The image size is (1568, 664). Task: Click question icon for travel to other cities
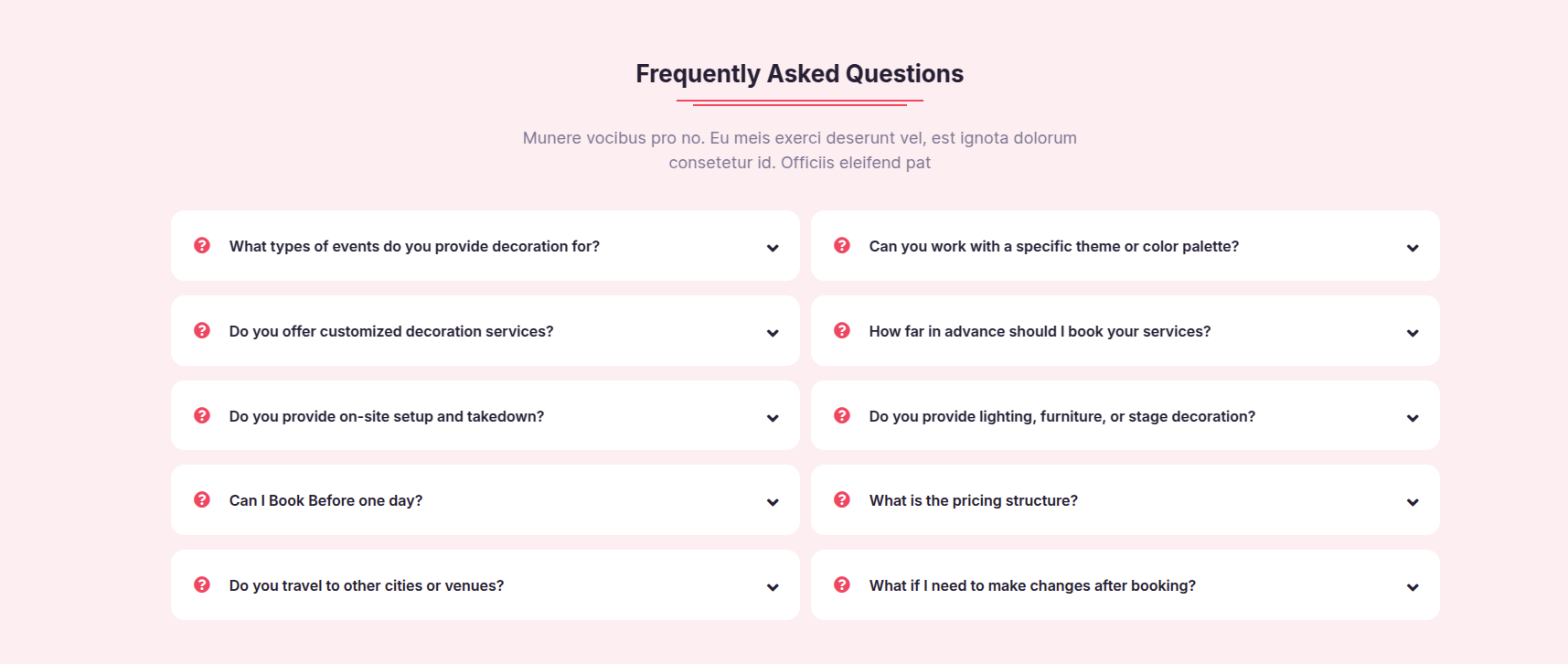tap(202, 584)
